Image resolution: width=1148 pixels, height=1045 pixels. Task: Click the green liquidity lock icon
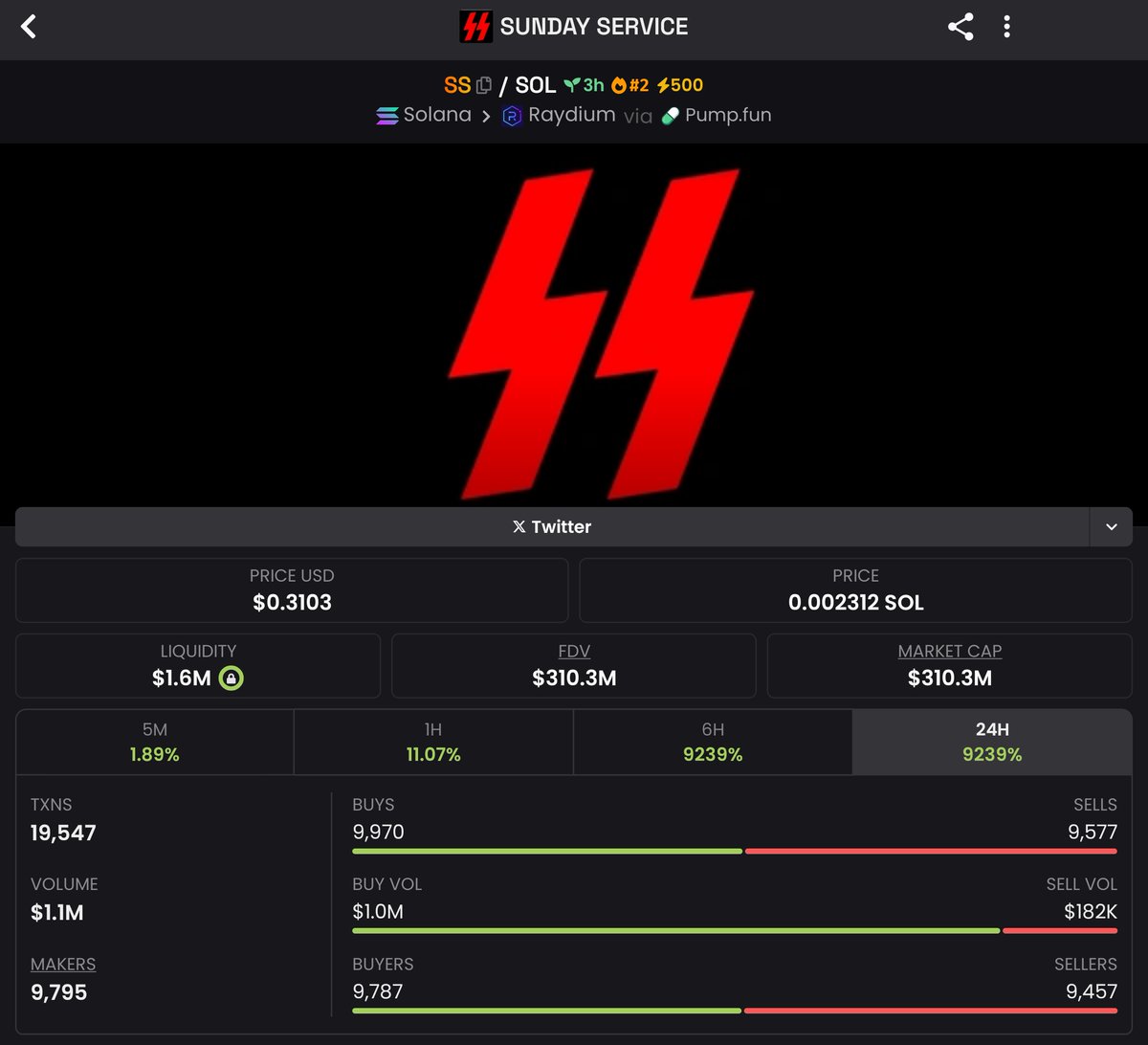pos(231,678)
